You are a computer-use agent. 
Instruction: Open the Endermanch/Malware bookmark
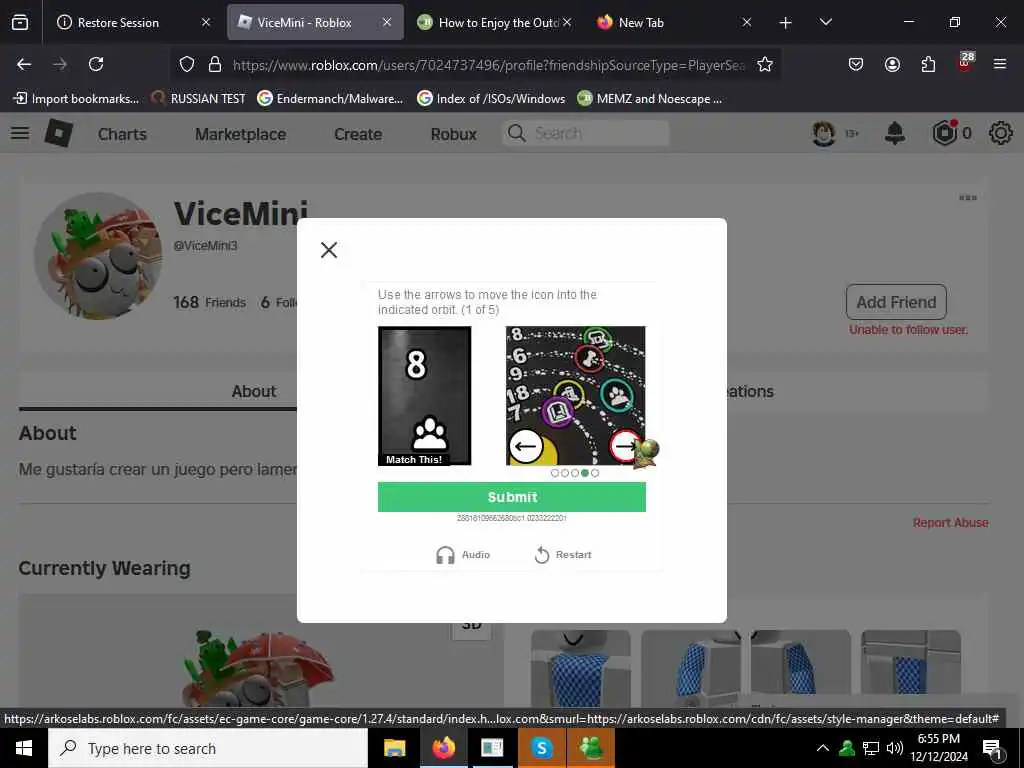pos(330,99)
